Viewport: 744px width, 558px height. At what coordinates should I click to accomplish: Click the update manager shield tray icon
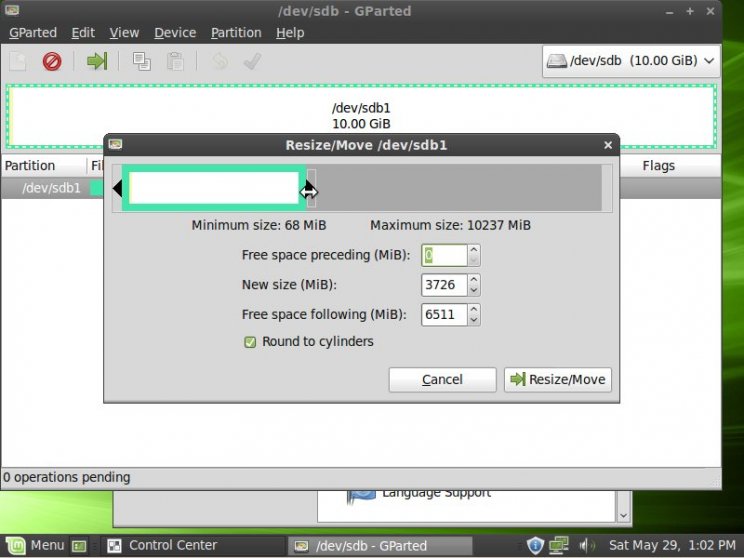click(x=535, y=546)
